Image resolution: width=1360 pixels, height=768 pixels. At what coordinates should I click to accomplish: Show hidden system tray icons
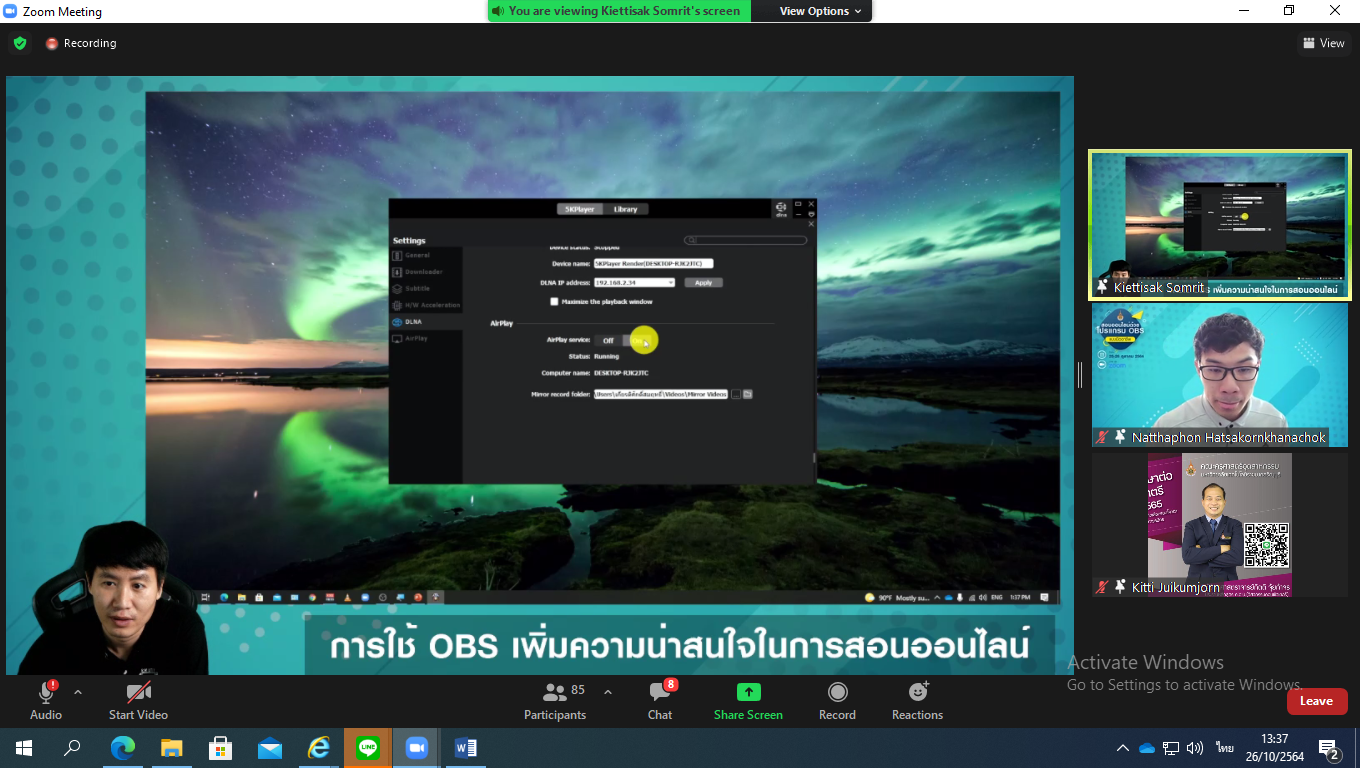pyautogui.click(x=1123, y=748)
